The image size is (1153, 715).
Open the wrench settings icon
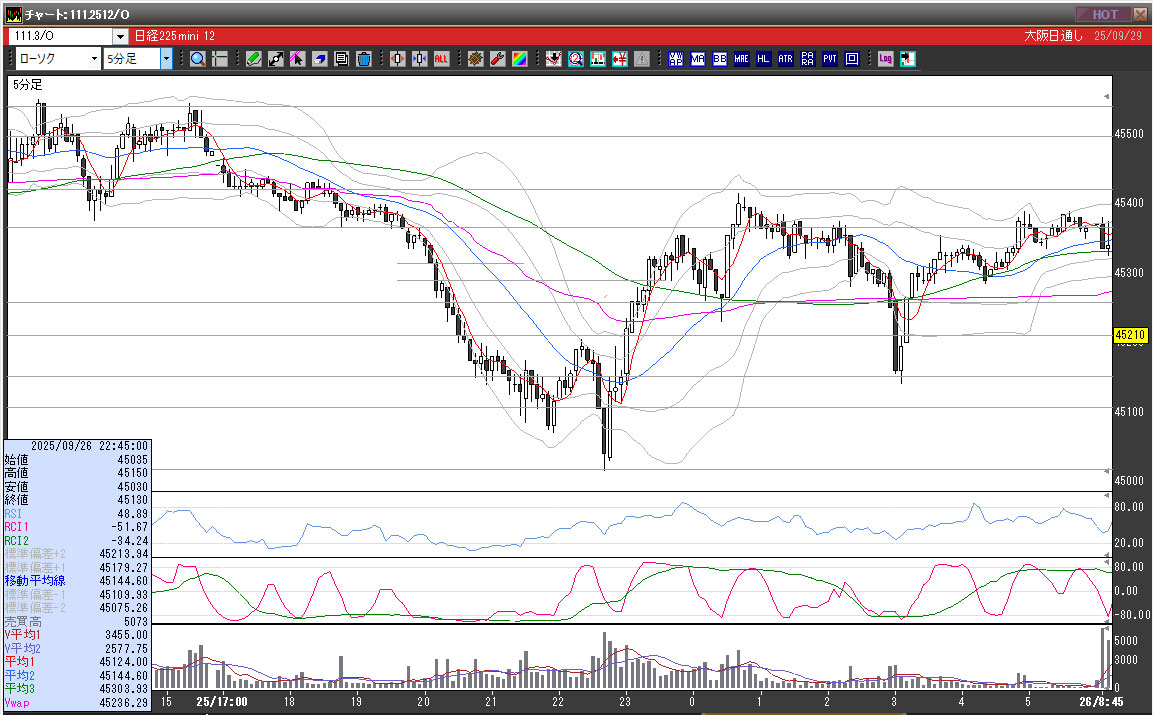point(498,59)
